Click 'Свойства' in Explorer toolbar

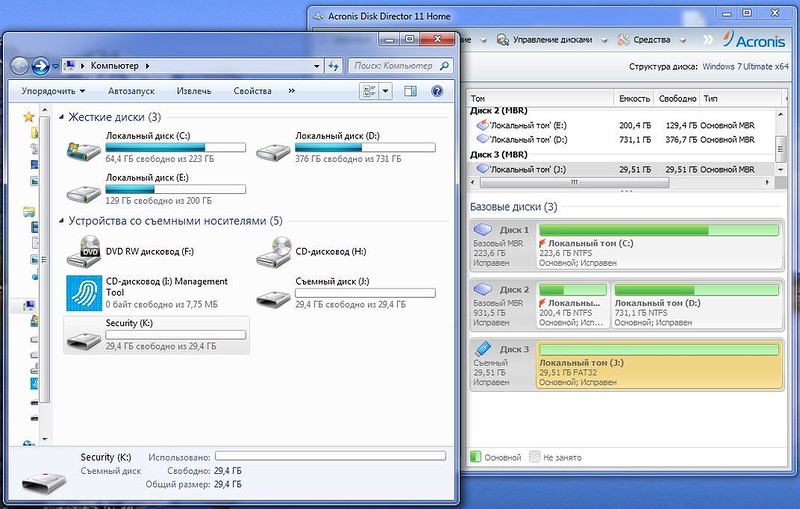(253, 91)
